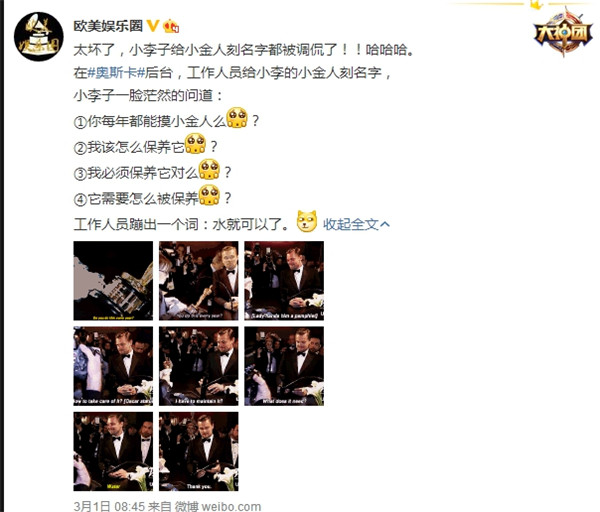Open the third thumbnail captioned with pamphlet
The image size is (600, 512).
pyautogui.click(x=284, y=281)
